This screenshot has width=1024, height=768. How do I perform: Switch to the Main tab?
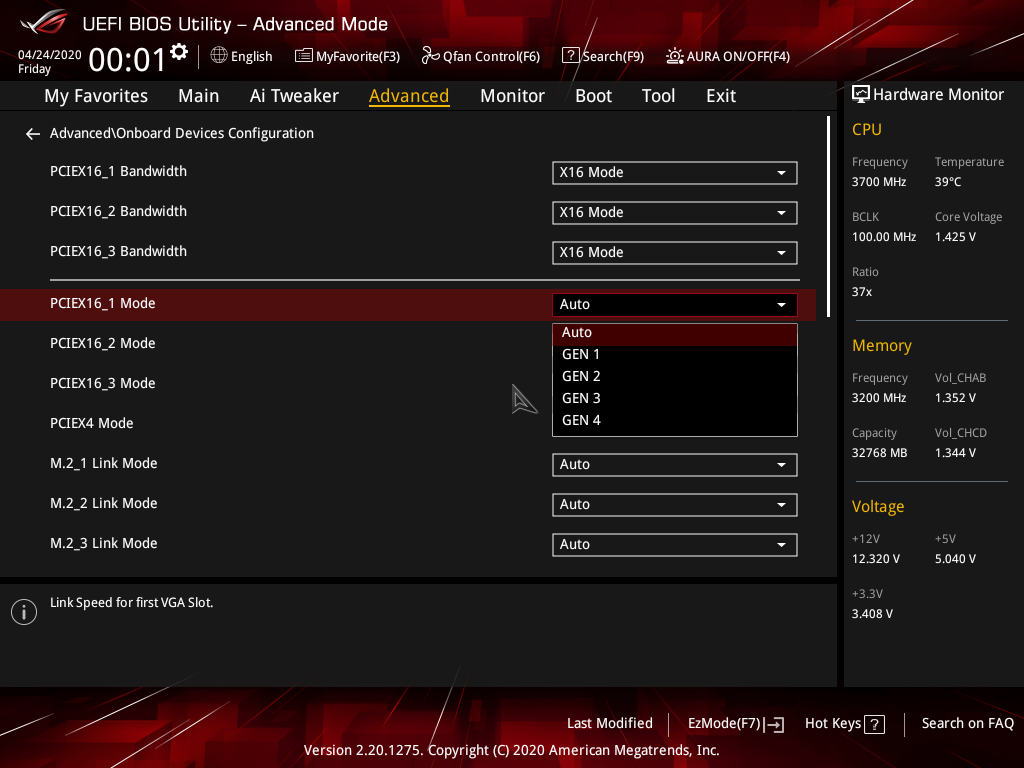pos(199,96)
